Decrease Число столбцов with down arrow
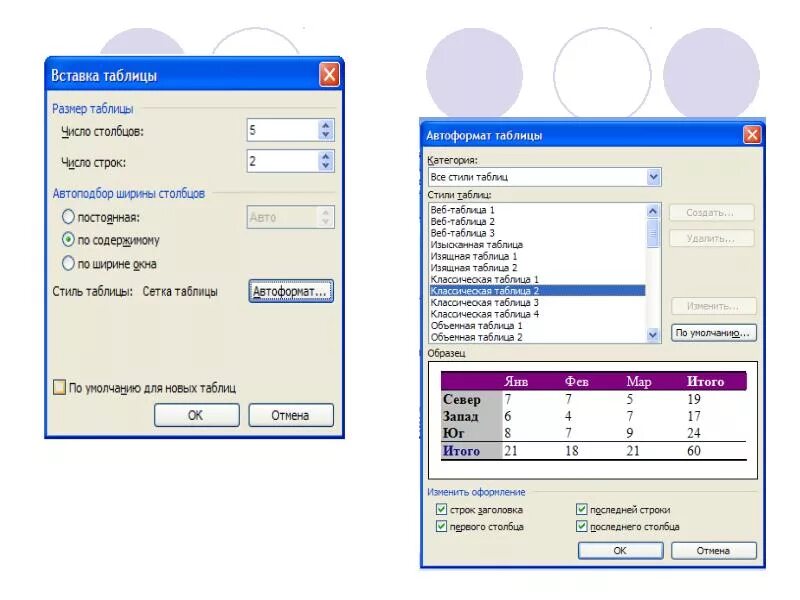Image resolution: width=800 pixels, height=600 pixels. pyautogui.click(x=326, y=135)
